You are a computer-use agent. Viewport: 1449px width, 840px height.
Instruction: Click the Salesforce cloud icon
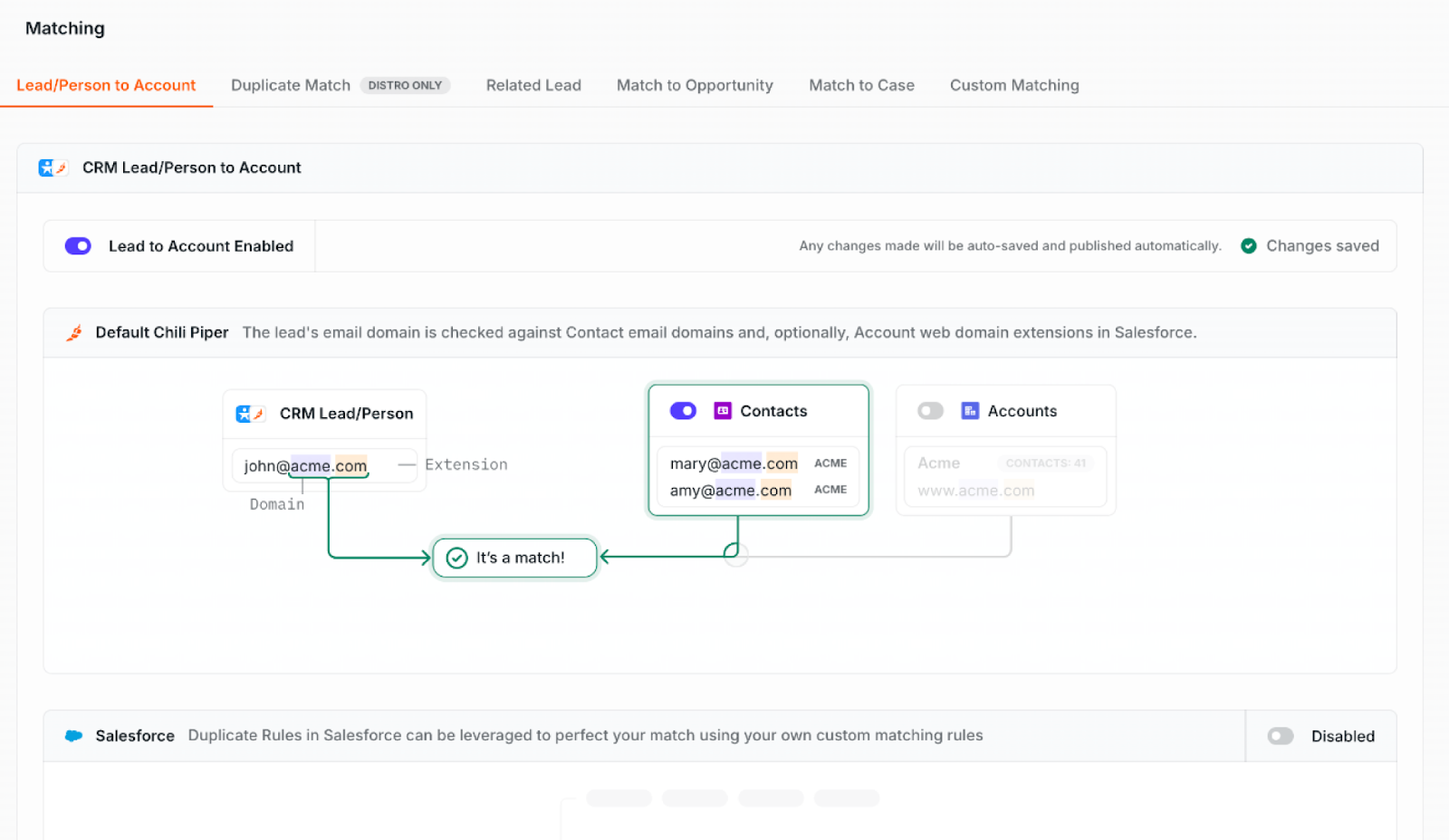pos(74,736)
